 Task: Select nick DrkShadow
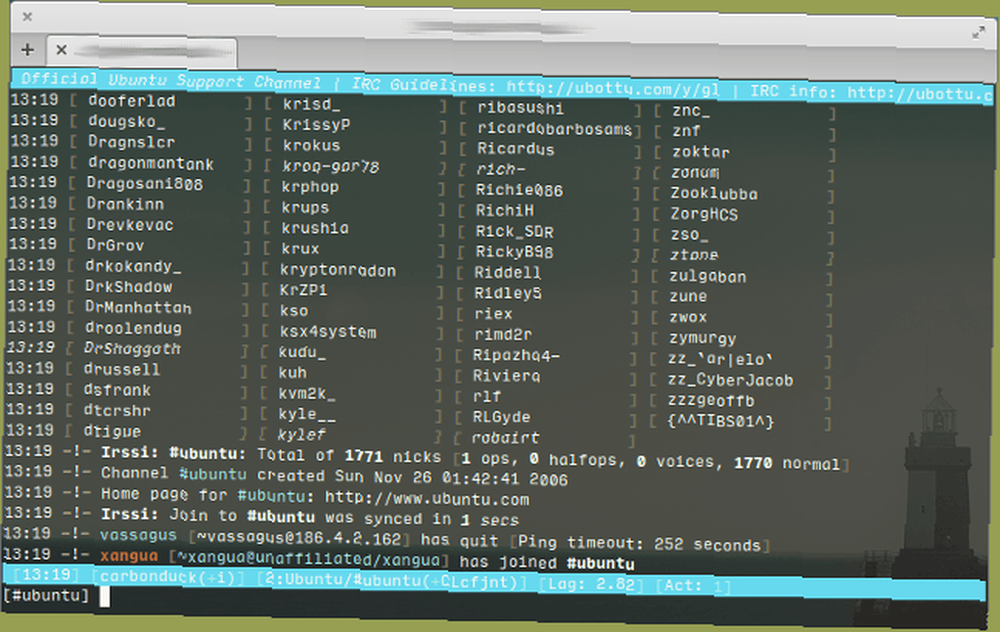coord(129,287)
